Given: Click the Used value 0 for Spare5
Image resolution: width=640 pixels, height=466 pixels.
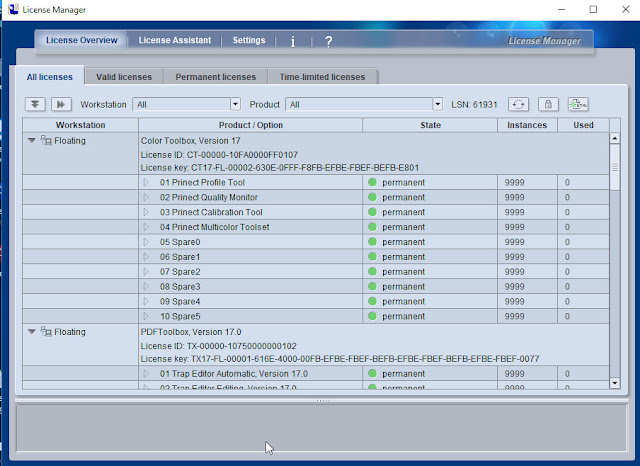Looking at the screenshot, I should coord(567,316).
